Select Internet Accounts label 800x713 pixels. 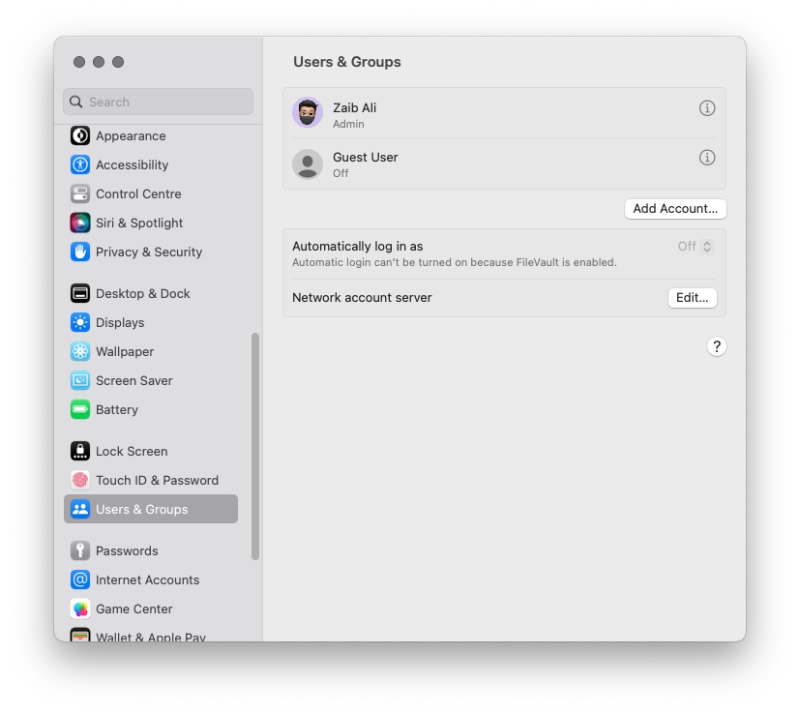click(x=147, y=580)
